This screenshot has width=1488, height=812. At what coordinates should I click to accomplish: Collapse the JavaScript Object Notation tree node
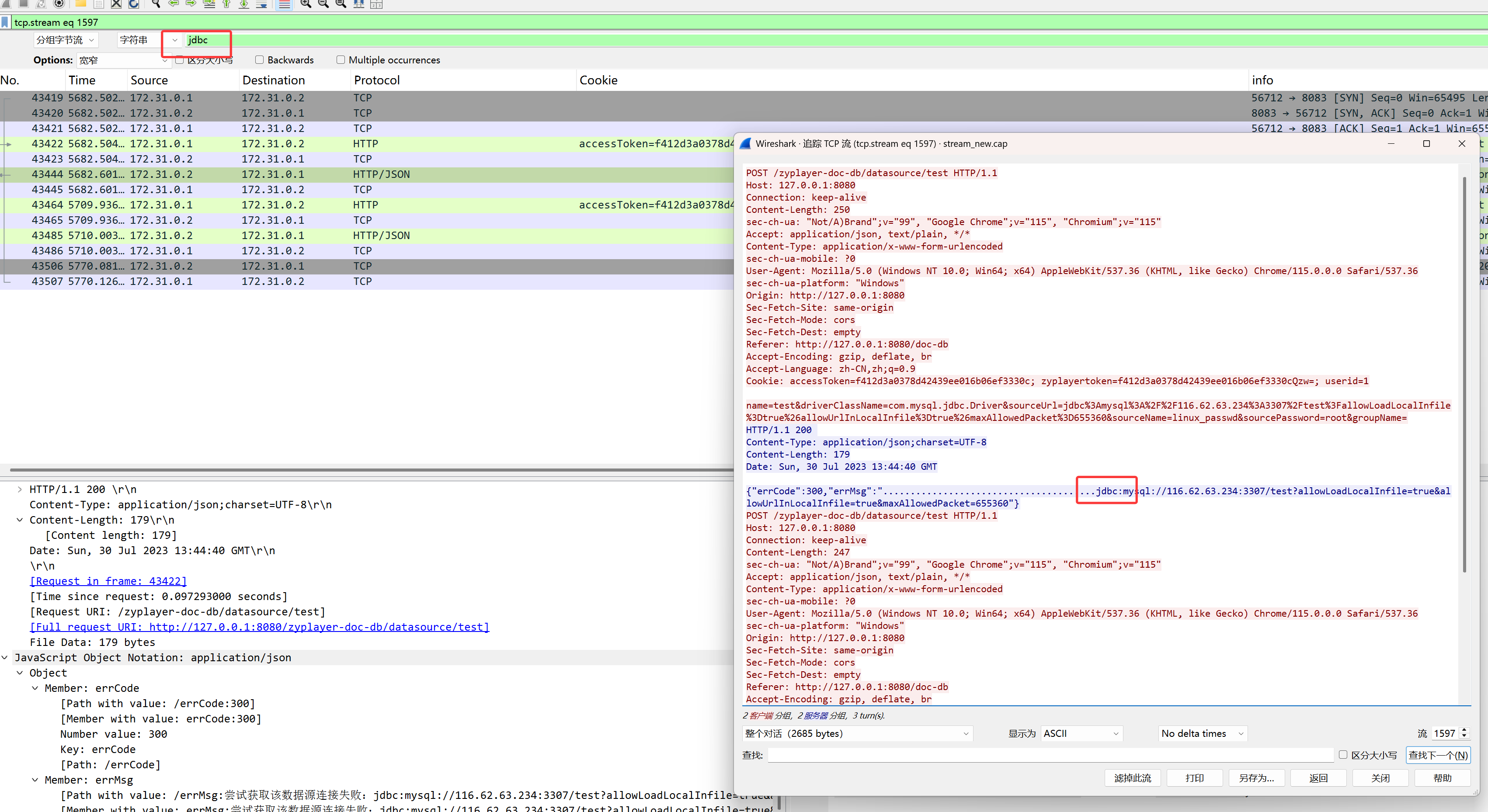[5, 657]
